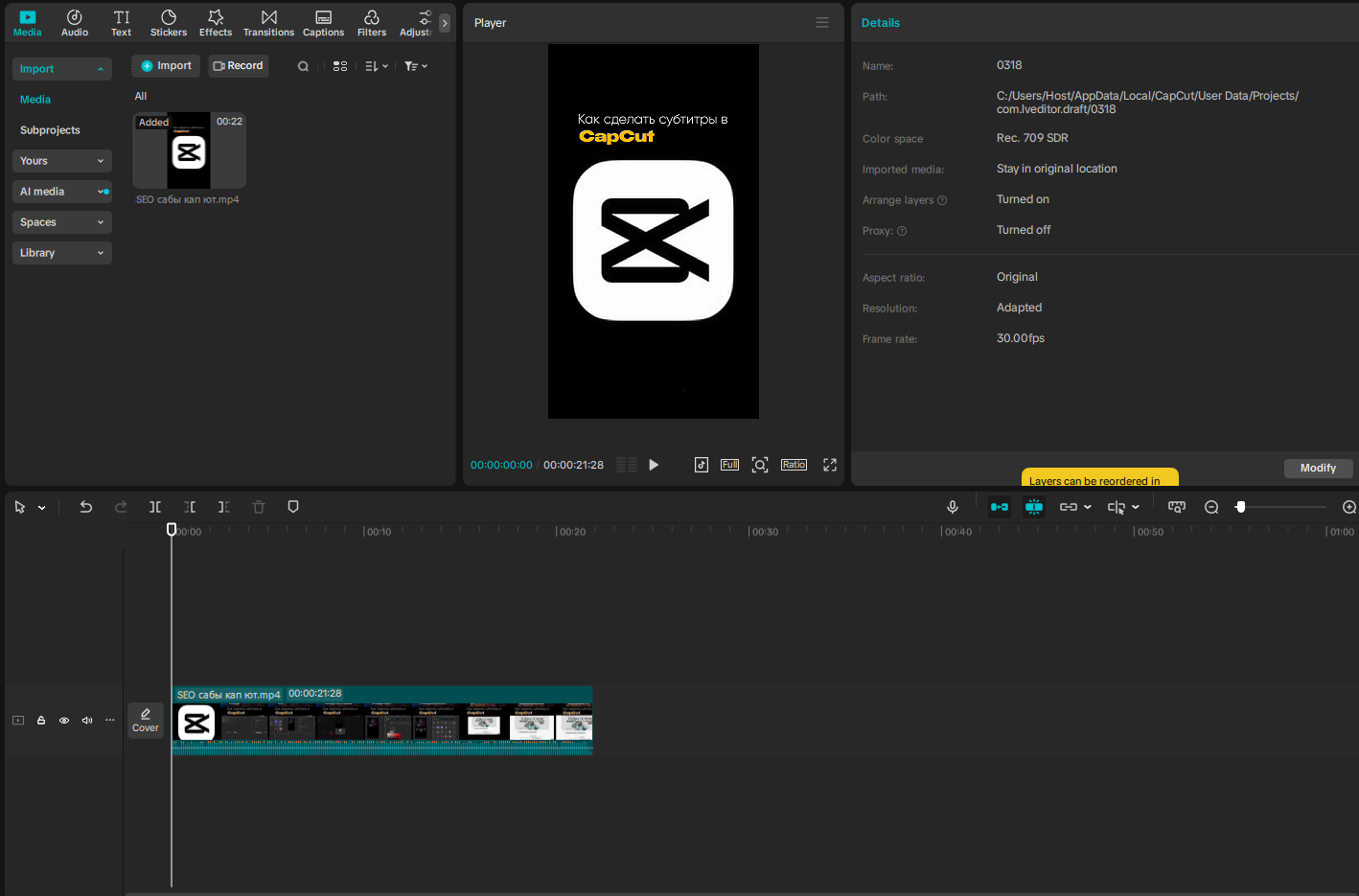
Task: Zoom in the timeline
Action: 1349,507
